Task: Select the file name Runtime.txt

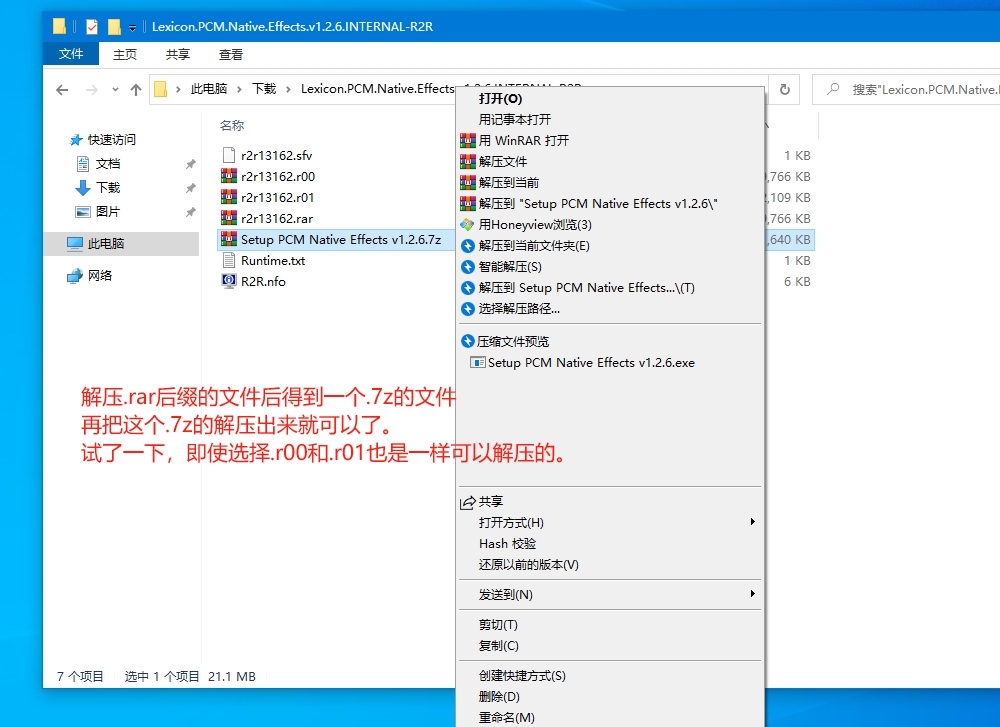Action: [x=273, y=260]
